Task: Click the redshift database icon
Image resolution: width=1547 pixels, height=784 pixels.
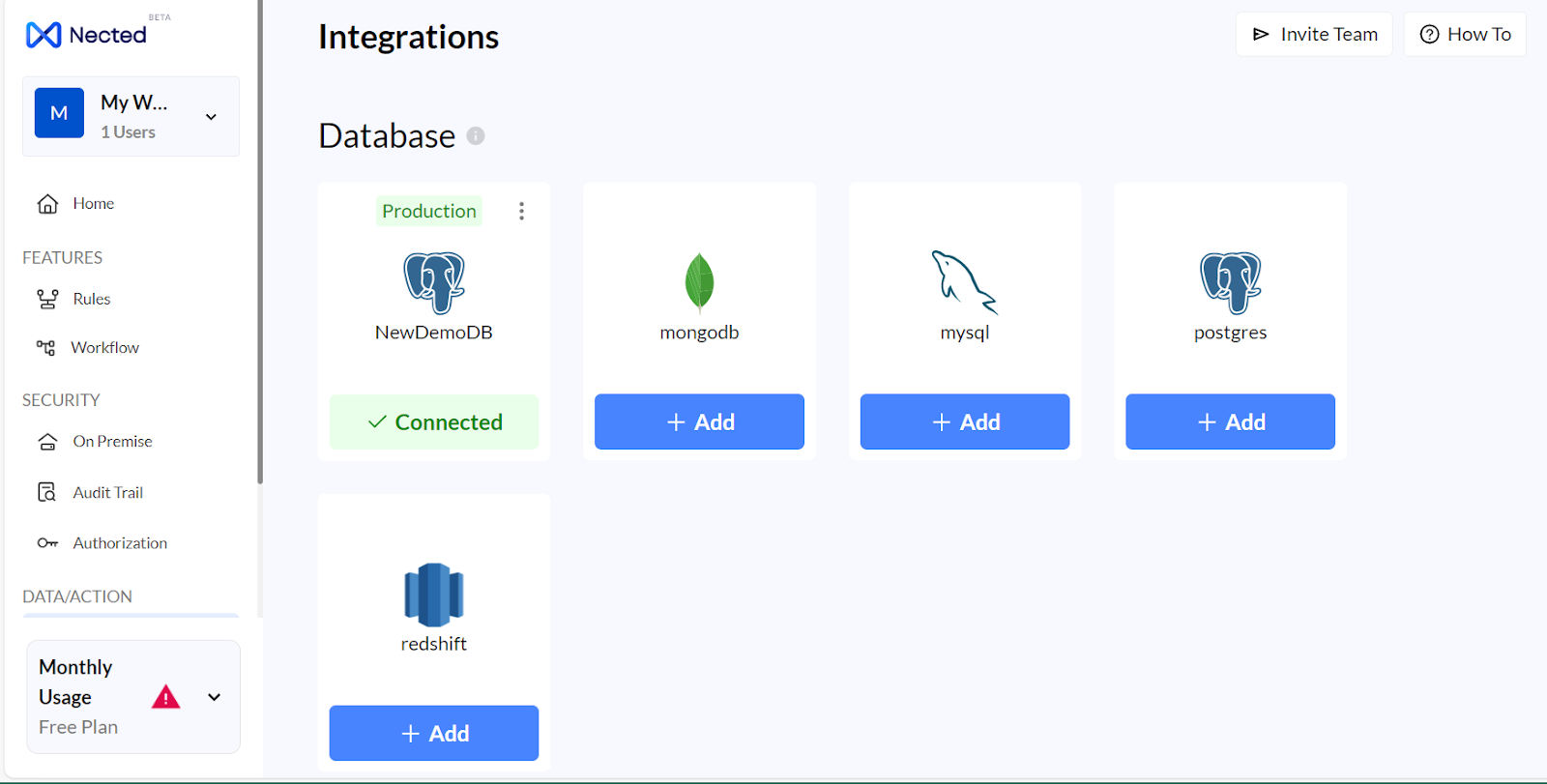Action: (x=434, y=595)
